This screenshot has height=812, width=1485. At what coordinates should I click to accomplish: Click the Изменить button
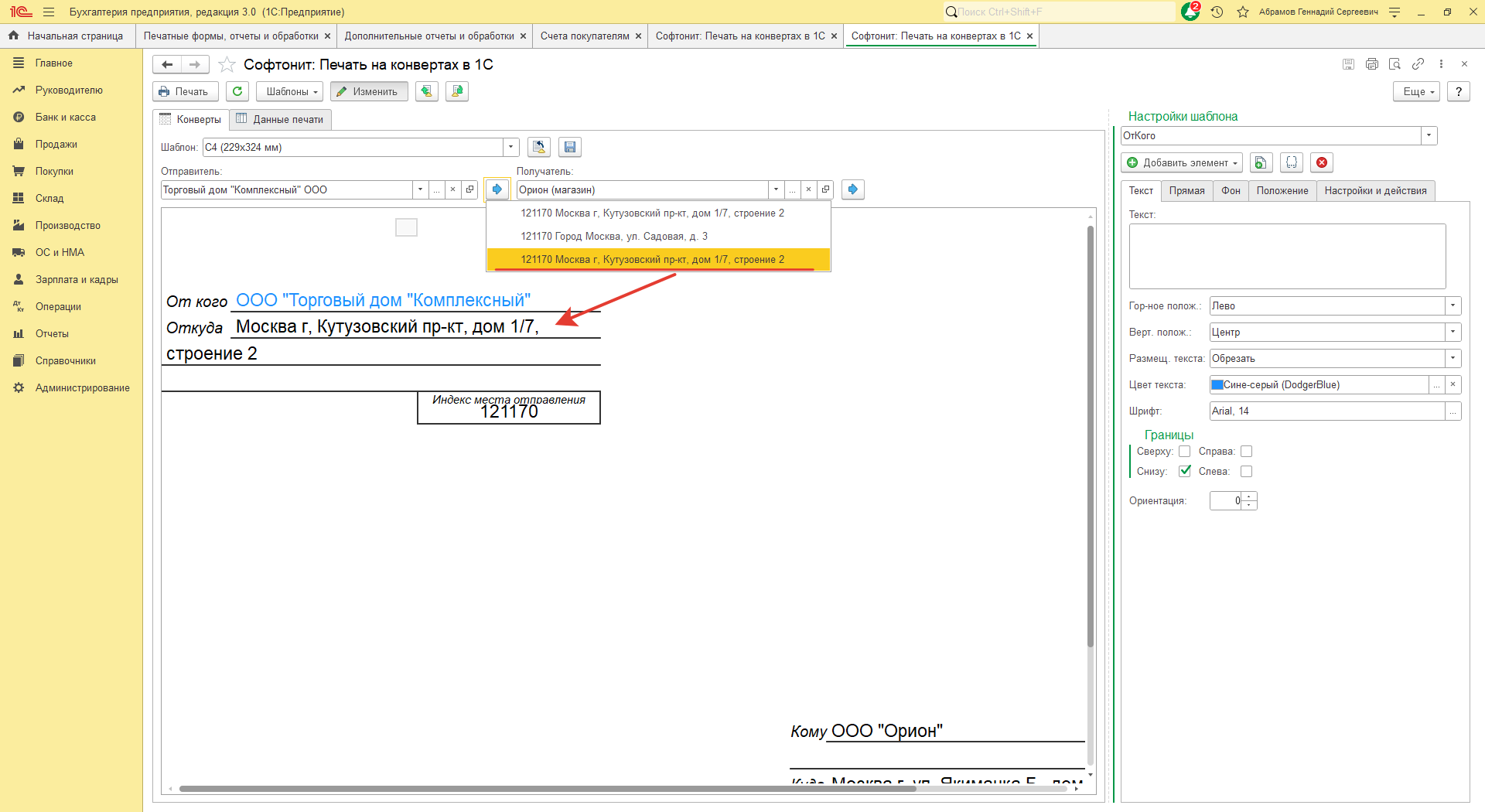coord(368,91)
